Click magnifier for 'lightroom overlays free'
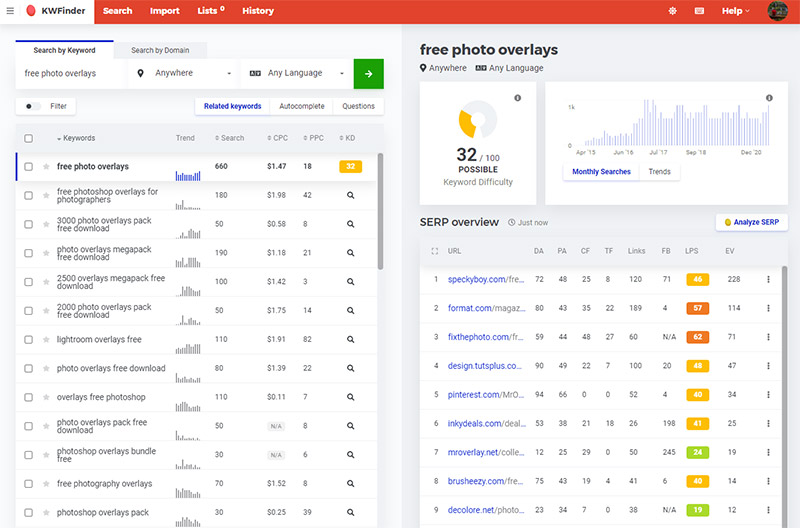Screen dimensions: 800x528 351,339
